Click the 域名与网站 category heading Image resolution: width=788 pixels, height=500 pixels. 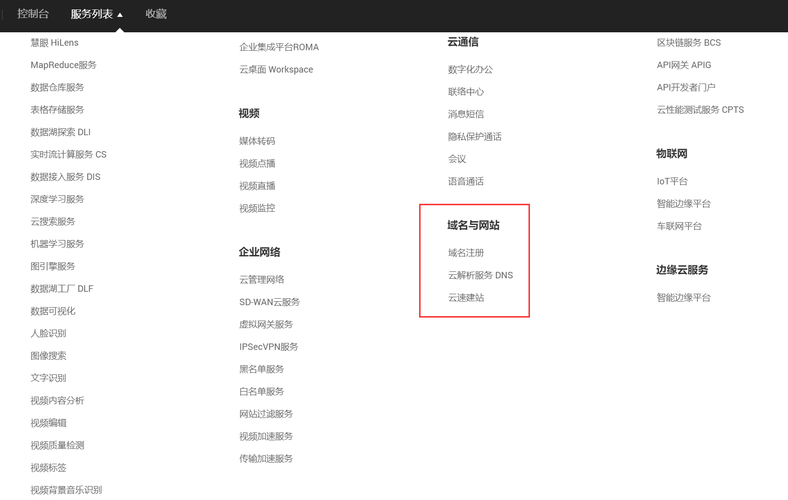(473, 225)
